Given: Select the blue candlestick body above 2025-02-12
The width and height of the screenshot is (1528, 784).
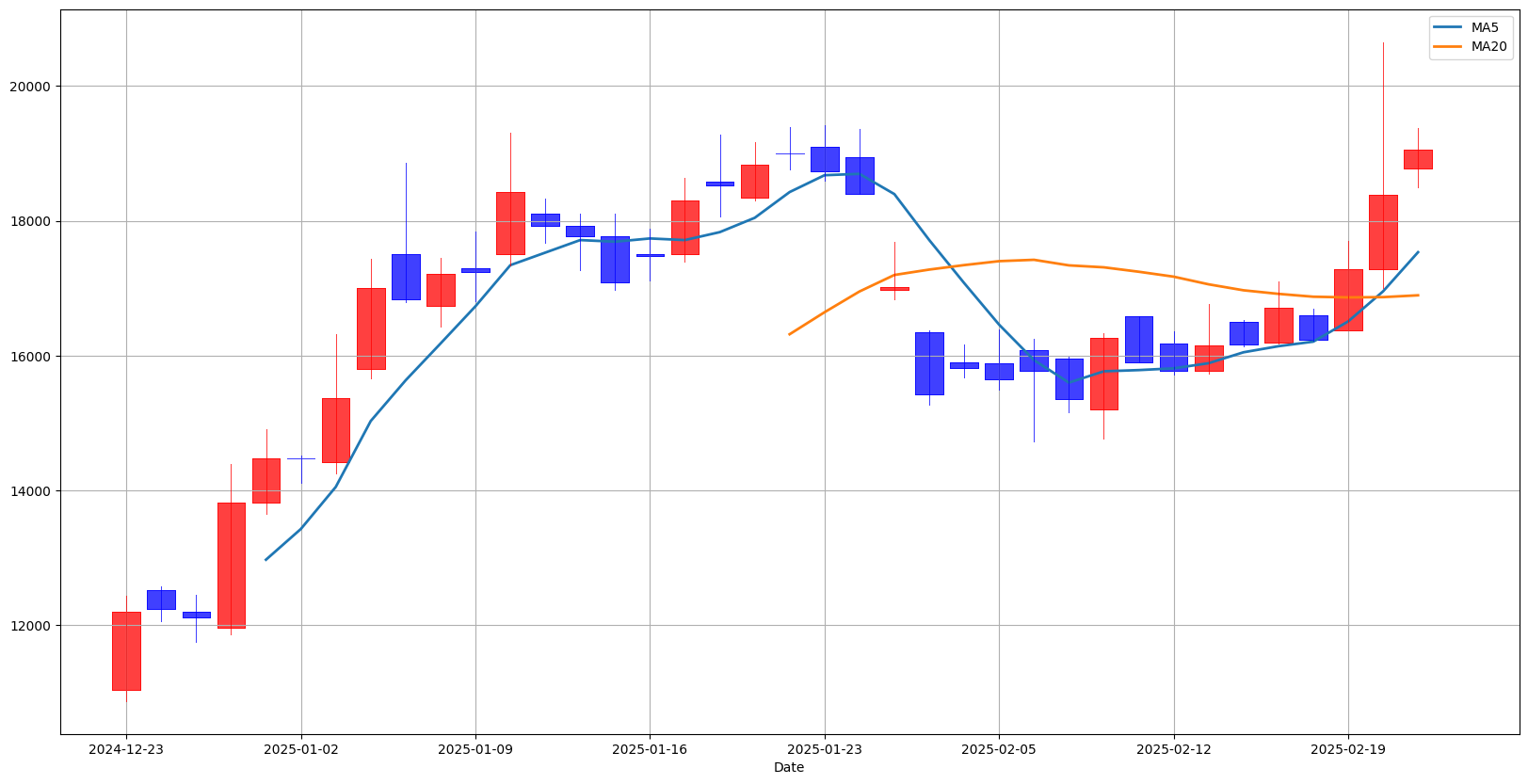Looking at the screenshot, I should click(1174, 358).
